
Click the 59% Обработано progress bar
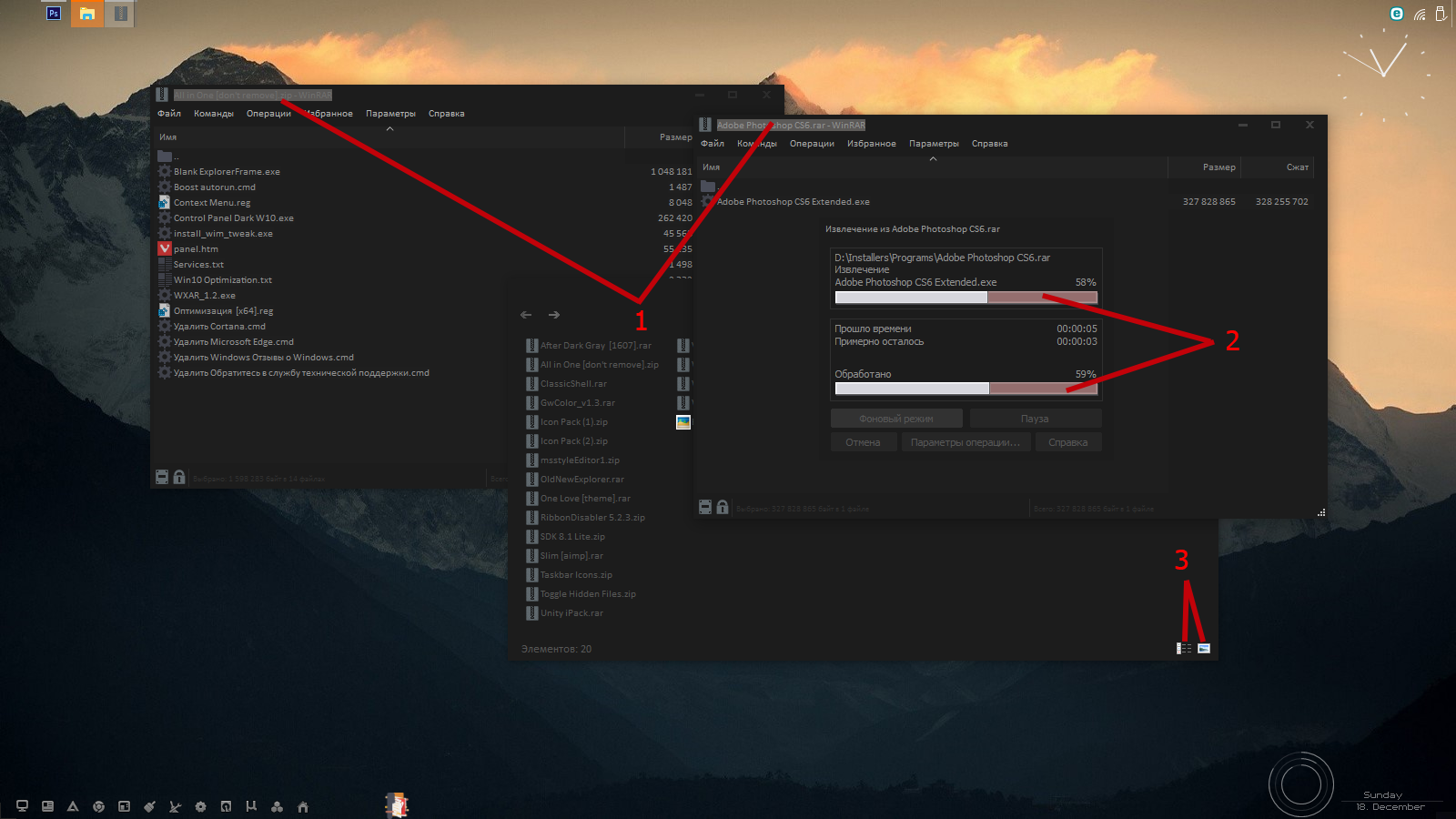pyautogui.click(x=966, y=389)
